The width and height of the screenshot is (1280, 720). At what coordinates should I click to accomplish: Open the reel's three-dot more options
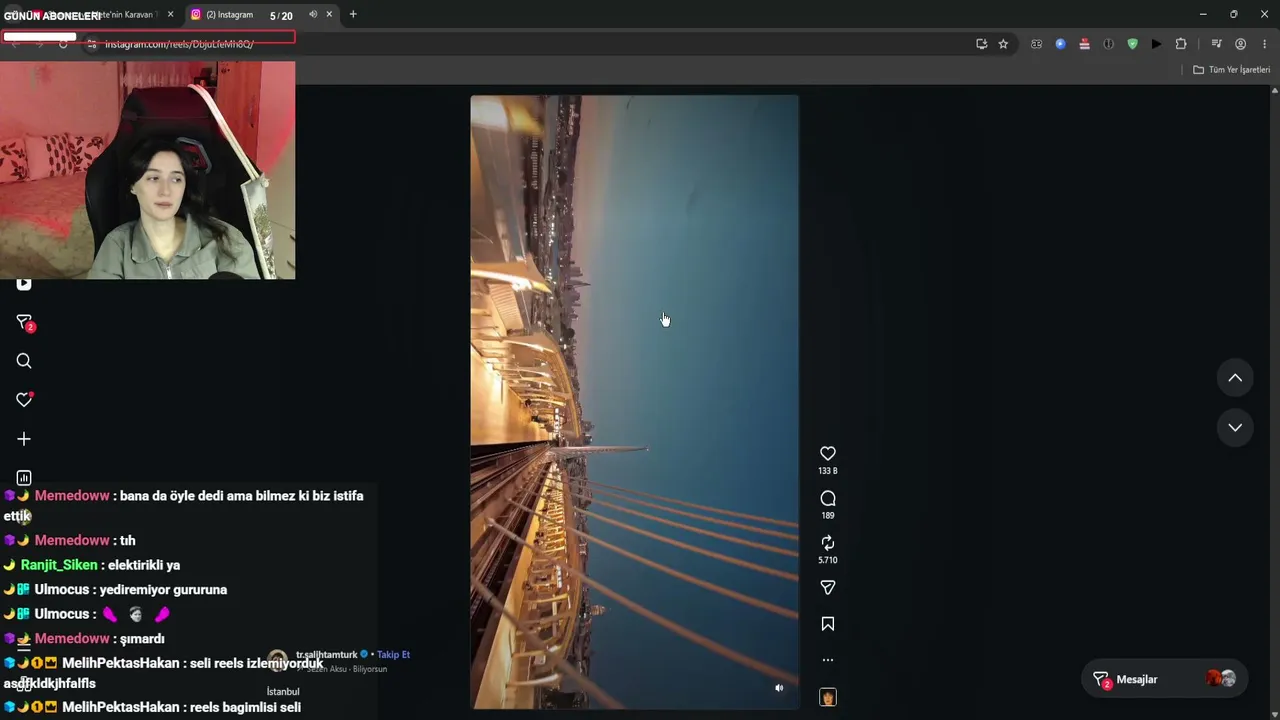[828, 660]
